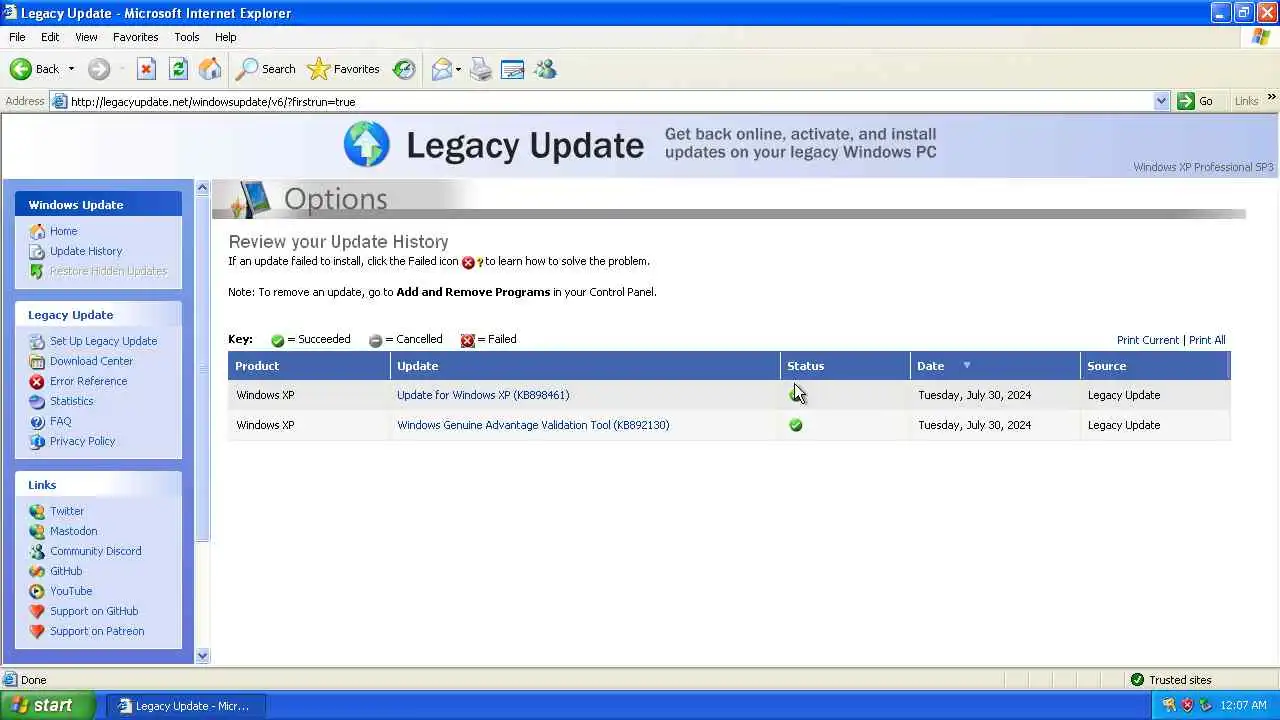Open the Windows Genuine Advantage Validation Tool link
1280x720 pixels.
click(533, 425)
